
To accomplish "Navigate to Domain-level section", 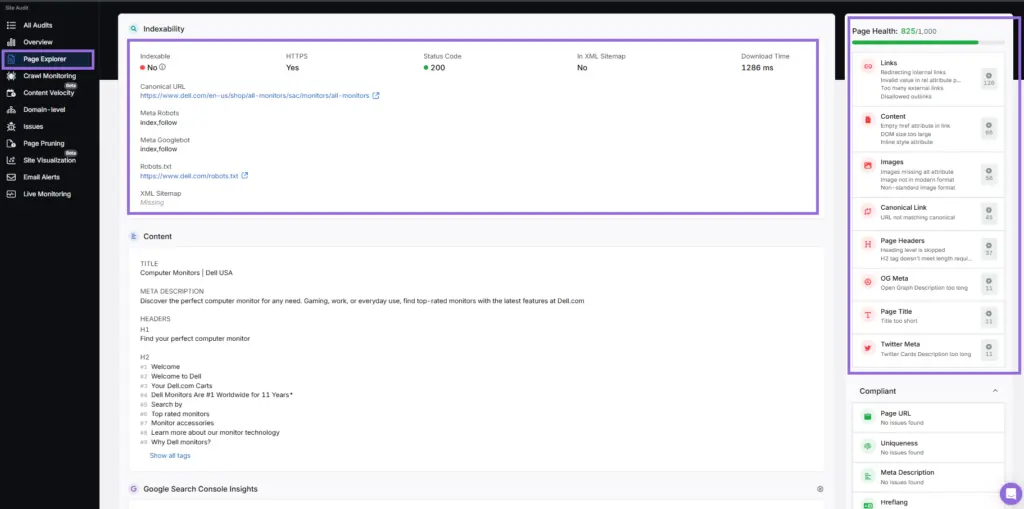I will (x=44, y=110).
